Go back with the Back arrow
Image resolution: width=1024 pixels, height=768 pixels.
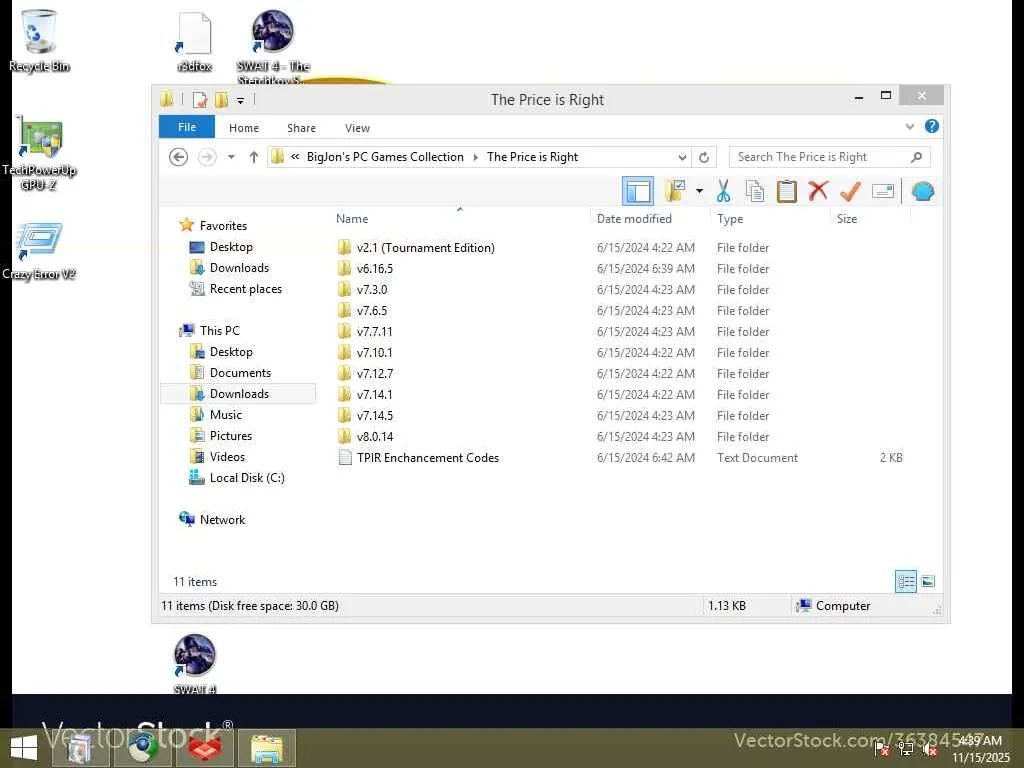coord(178,157)
